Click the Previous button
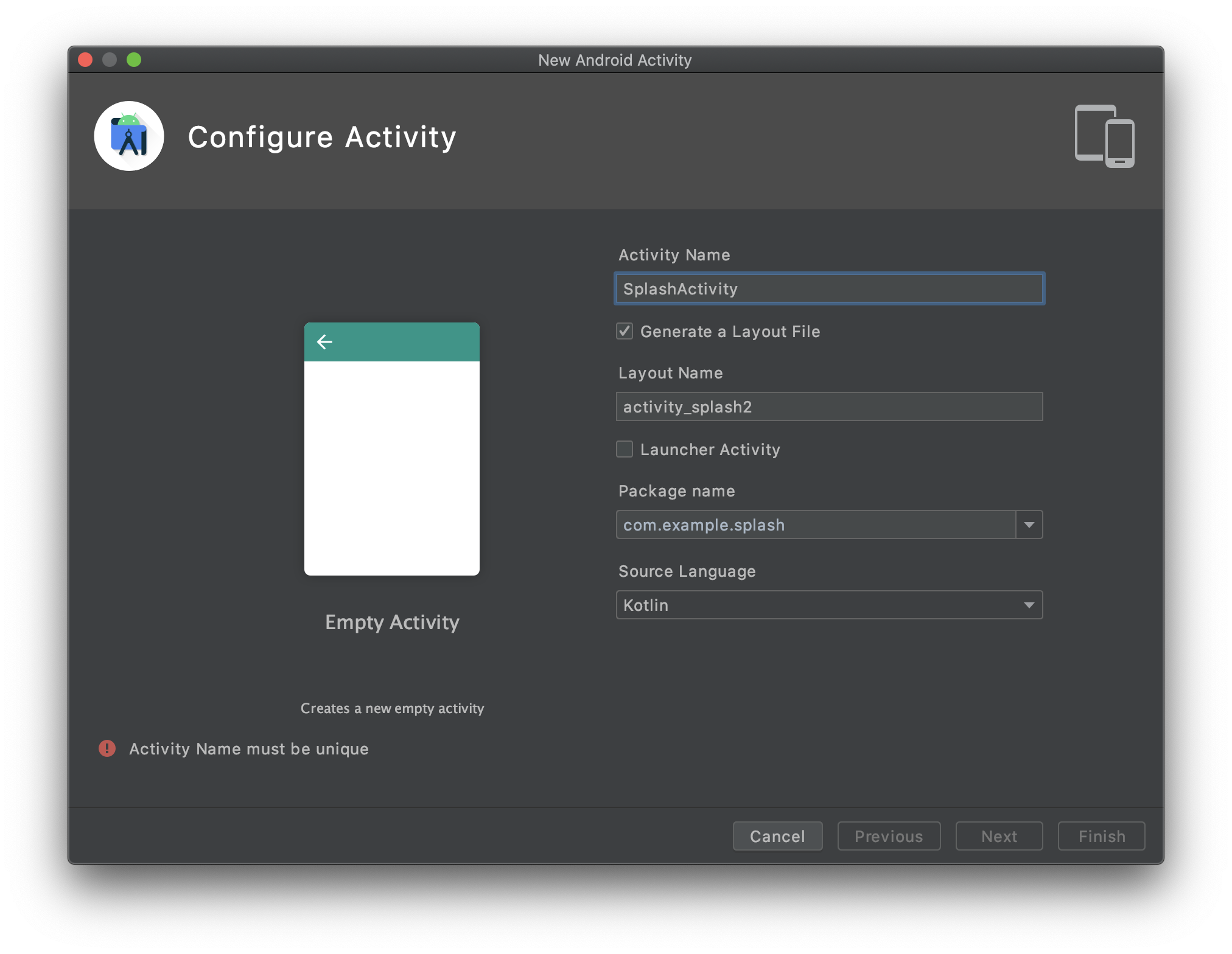1232x954 pixels. click(x=889, y=836)
